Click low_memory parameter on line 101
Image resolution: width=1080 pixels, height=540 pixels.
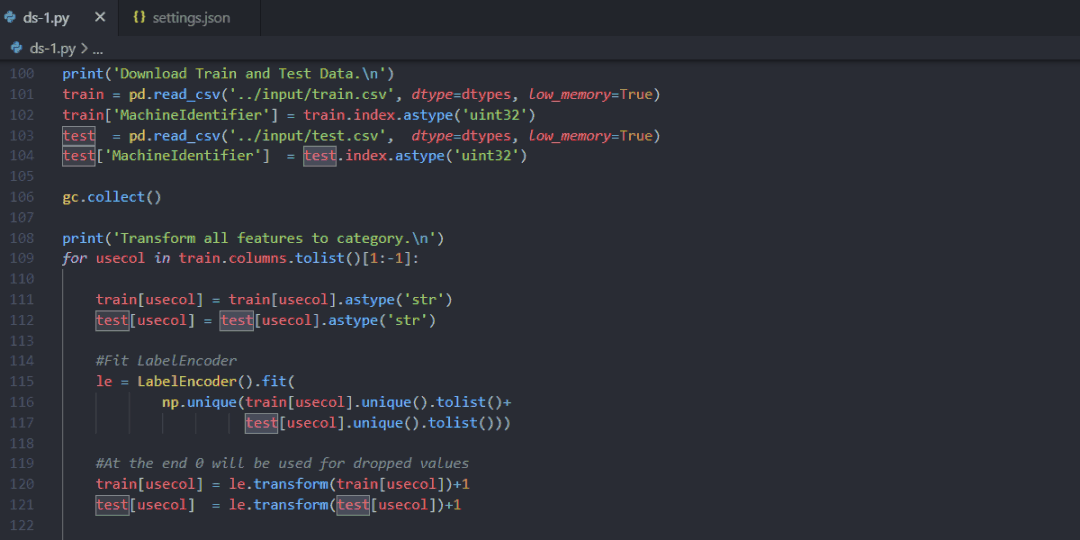(570, 94)
